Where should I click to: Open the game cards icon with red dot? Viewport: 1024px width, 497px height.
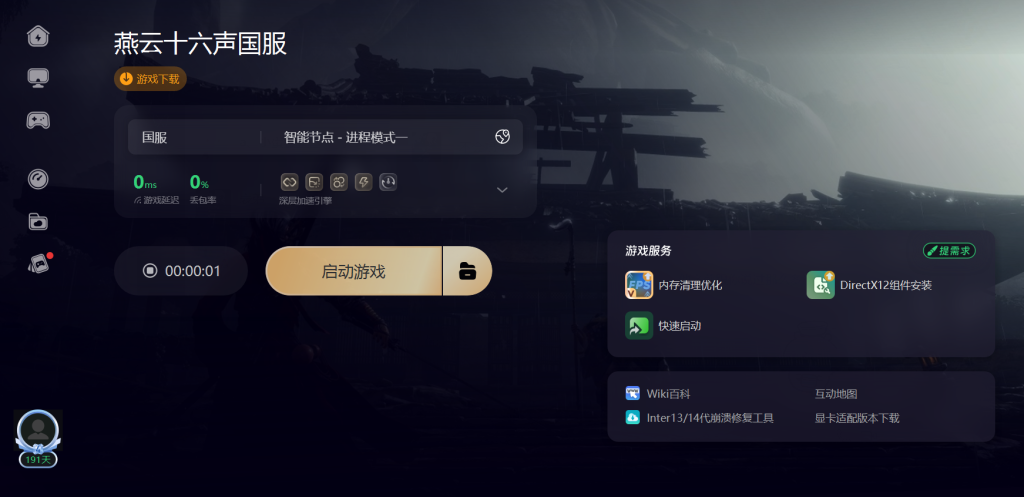pos(39,263)
